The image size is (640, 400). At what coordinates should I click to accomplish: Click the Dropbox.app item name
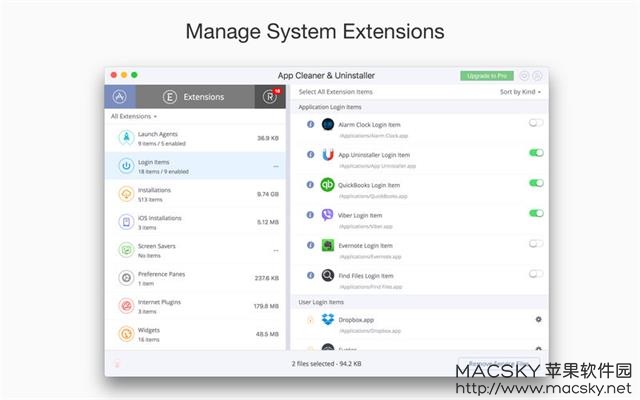(356, 320)
